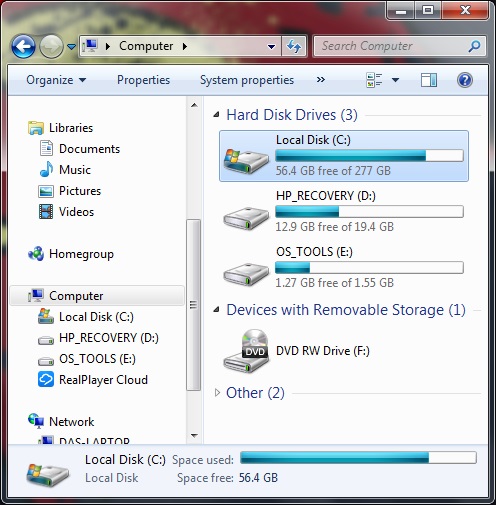Viewport: 497px width, 505px height.
Task: Select OS_TOOLS (E:) in navigation tree
Action: [97, 359]
